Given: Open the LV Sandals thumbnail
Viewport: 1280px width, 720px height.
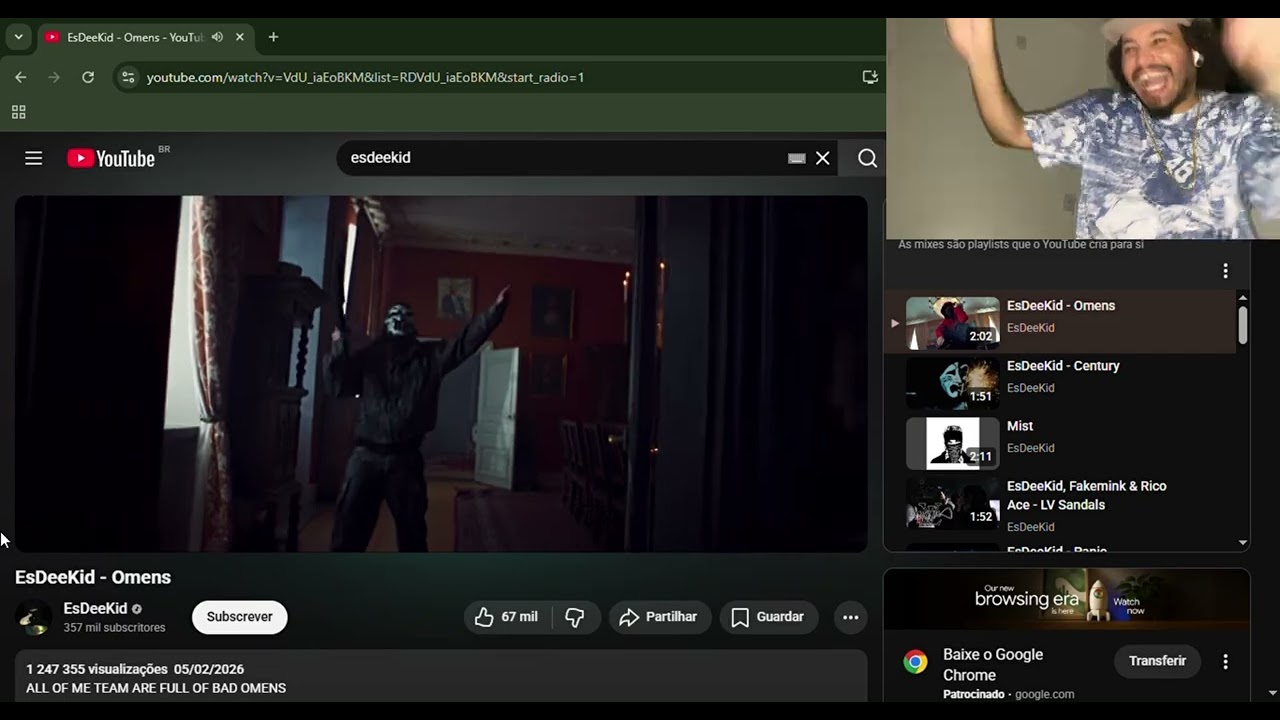Looking at the screenshot, I should (952, 503).
